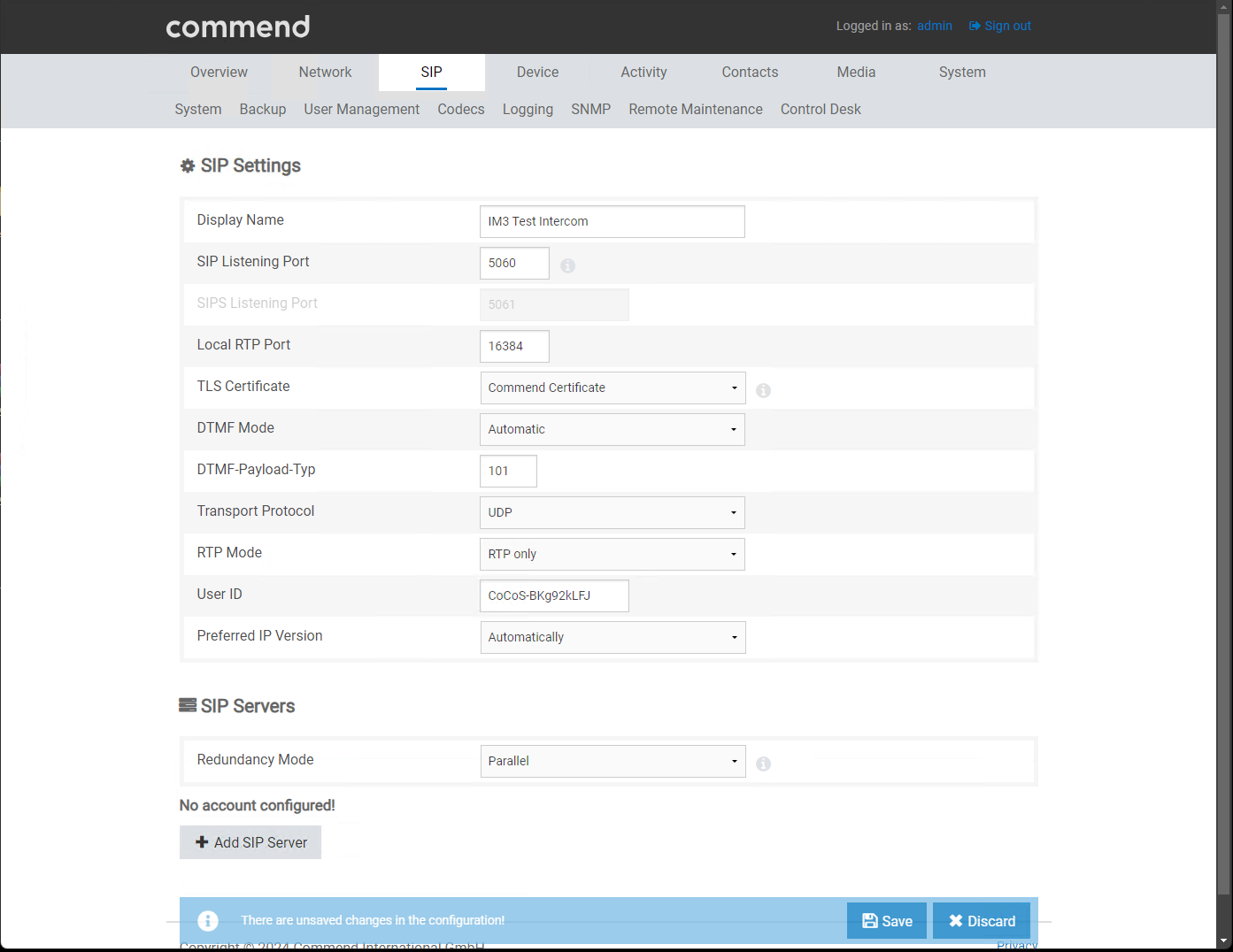Click the info icon beside SIP Listening Port
1233x952 pixels.
(x=568, y=265)
